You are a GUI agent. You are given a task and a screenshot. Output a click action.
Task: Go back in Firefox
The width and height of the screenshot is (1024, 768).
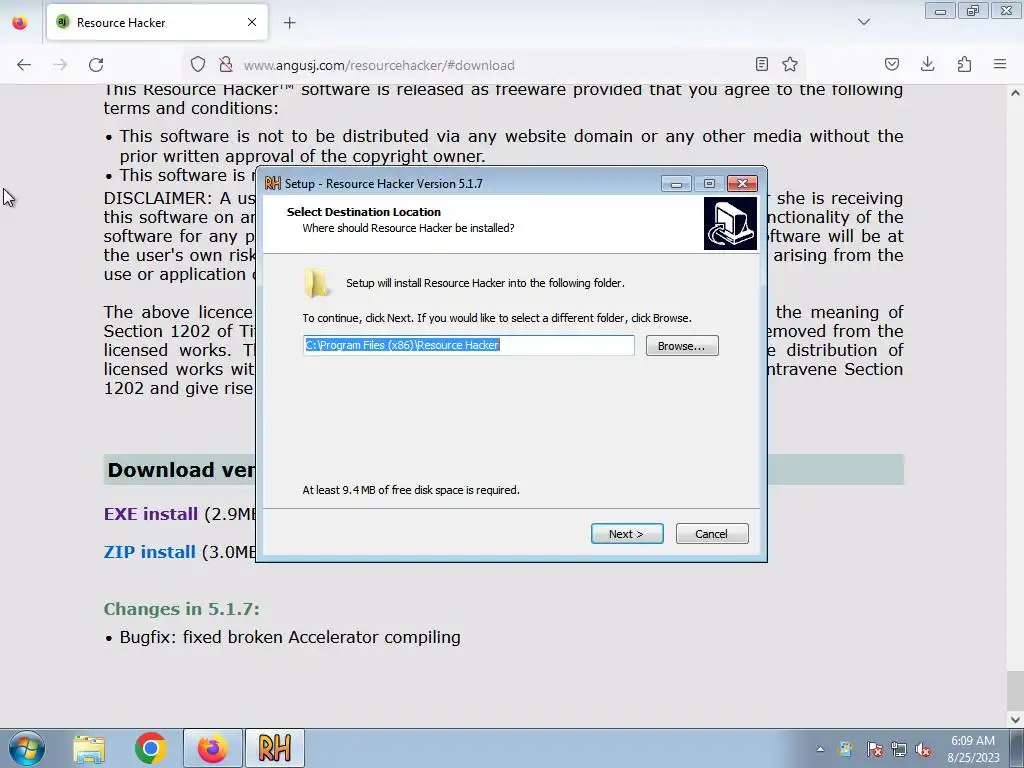(x=24, y=65)
